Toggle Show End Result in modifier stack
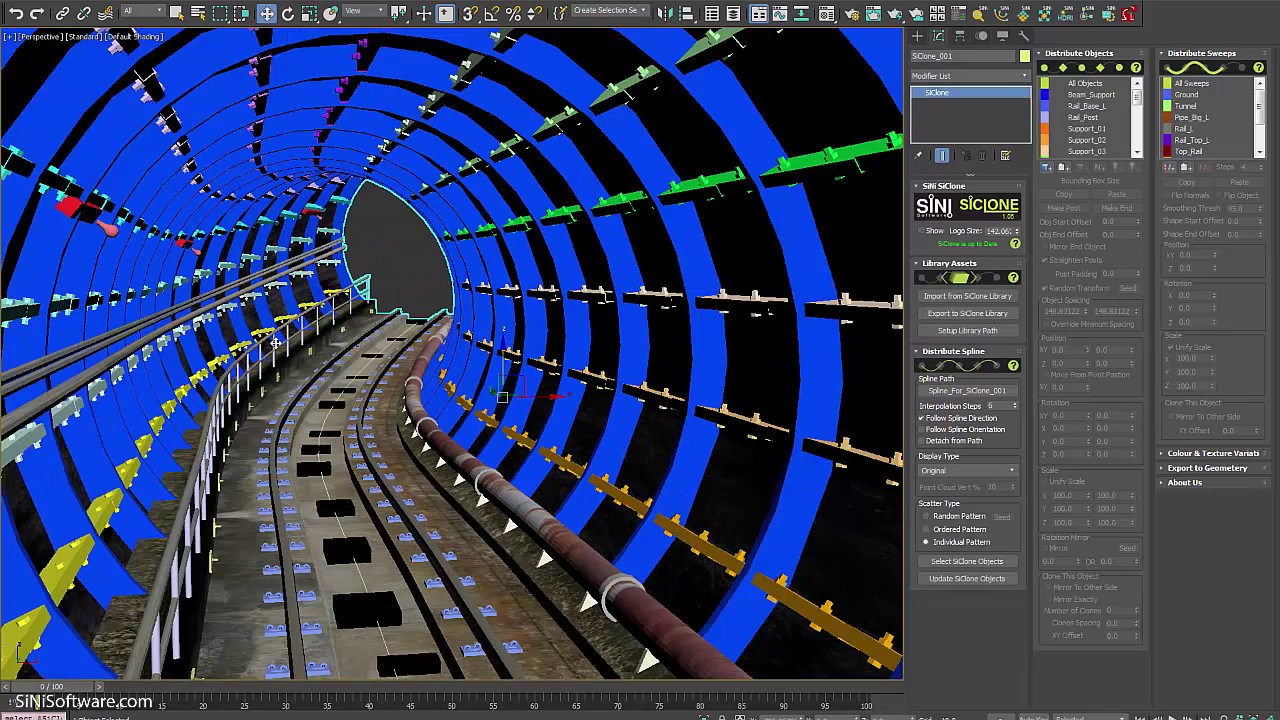Viewport: 1280px width, 720px height. point(942,155)
